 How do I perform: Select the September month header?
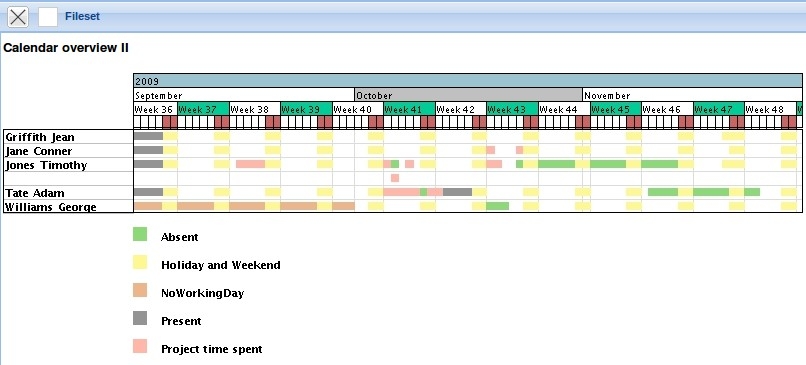point(244,95)
